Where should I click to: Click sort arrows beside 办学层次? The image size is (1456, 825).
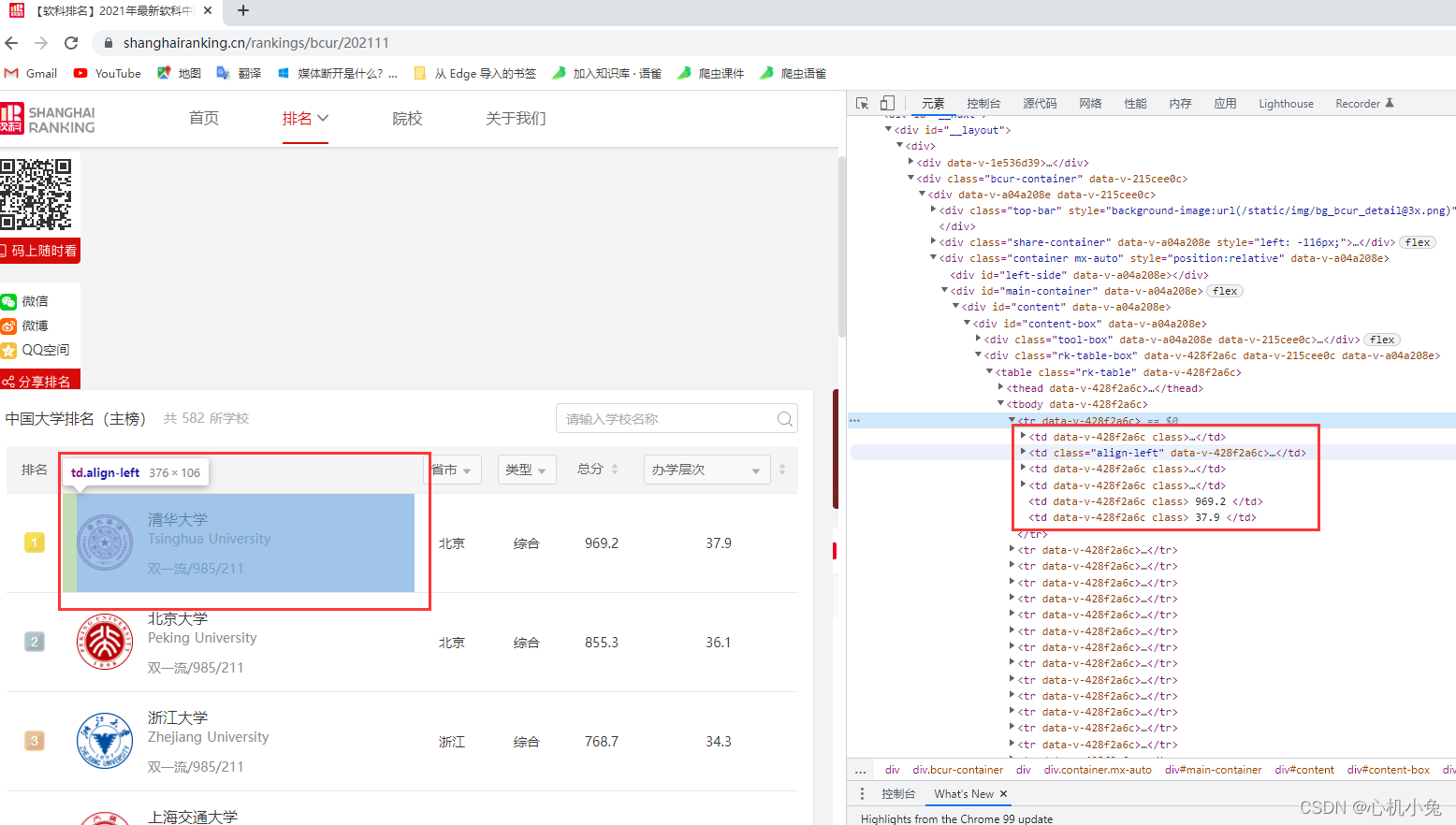point(782,470)
